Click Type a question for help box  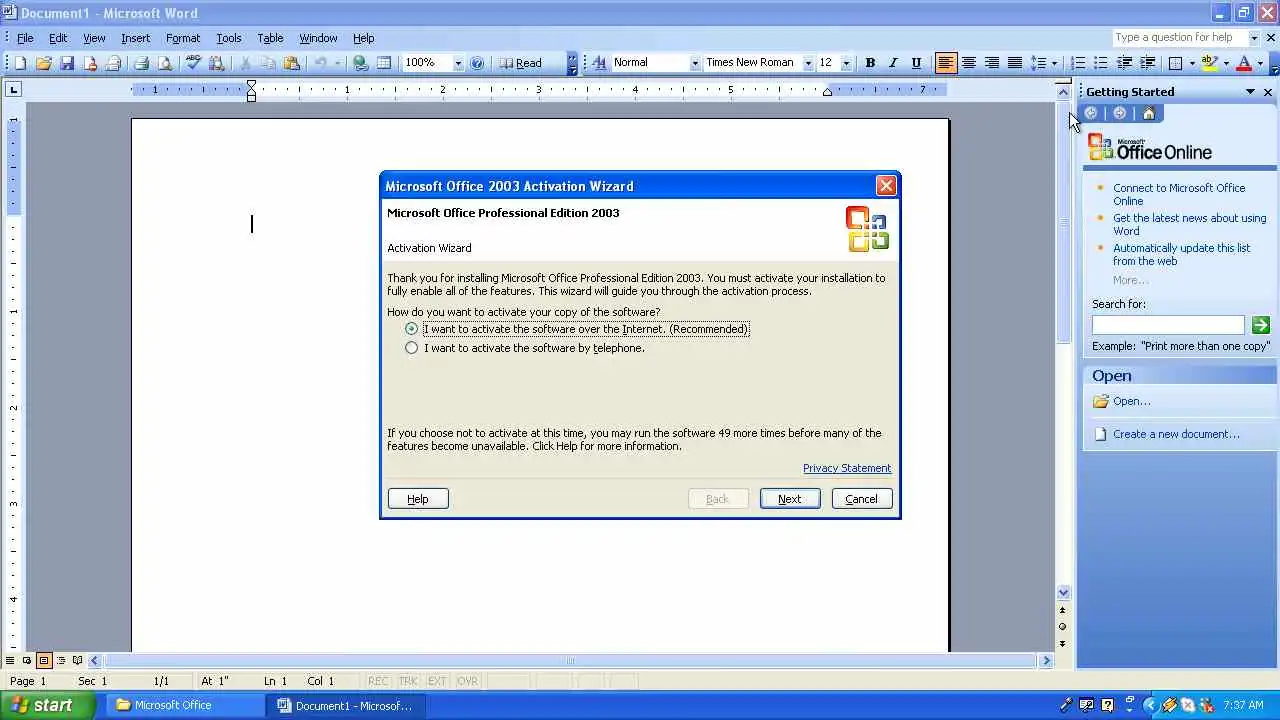(1179, 38)
